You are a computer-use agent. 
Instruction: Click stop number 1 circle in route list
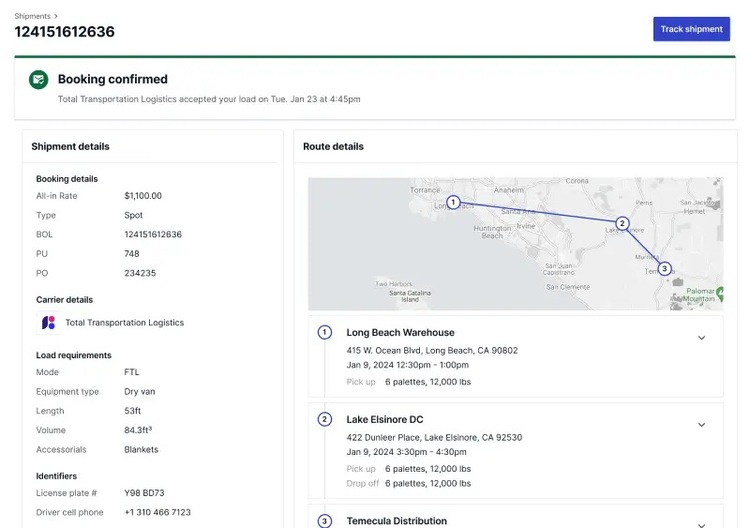(x=325, y=332)
